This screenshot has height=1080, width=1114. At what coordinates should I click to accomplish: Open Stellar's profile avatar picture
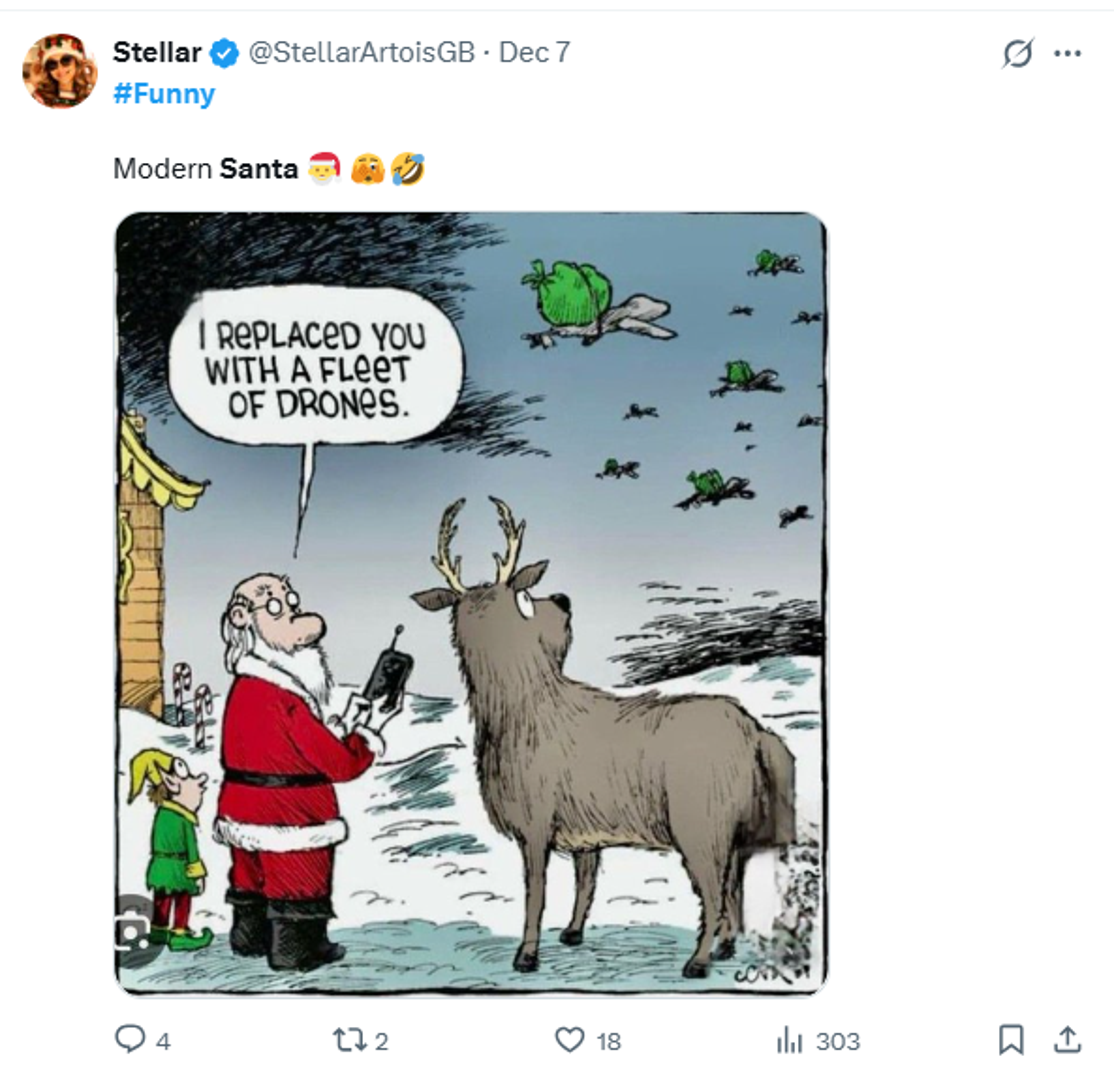click(60, 70)
